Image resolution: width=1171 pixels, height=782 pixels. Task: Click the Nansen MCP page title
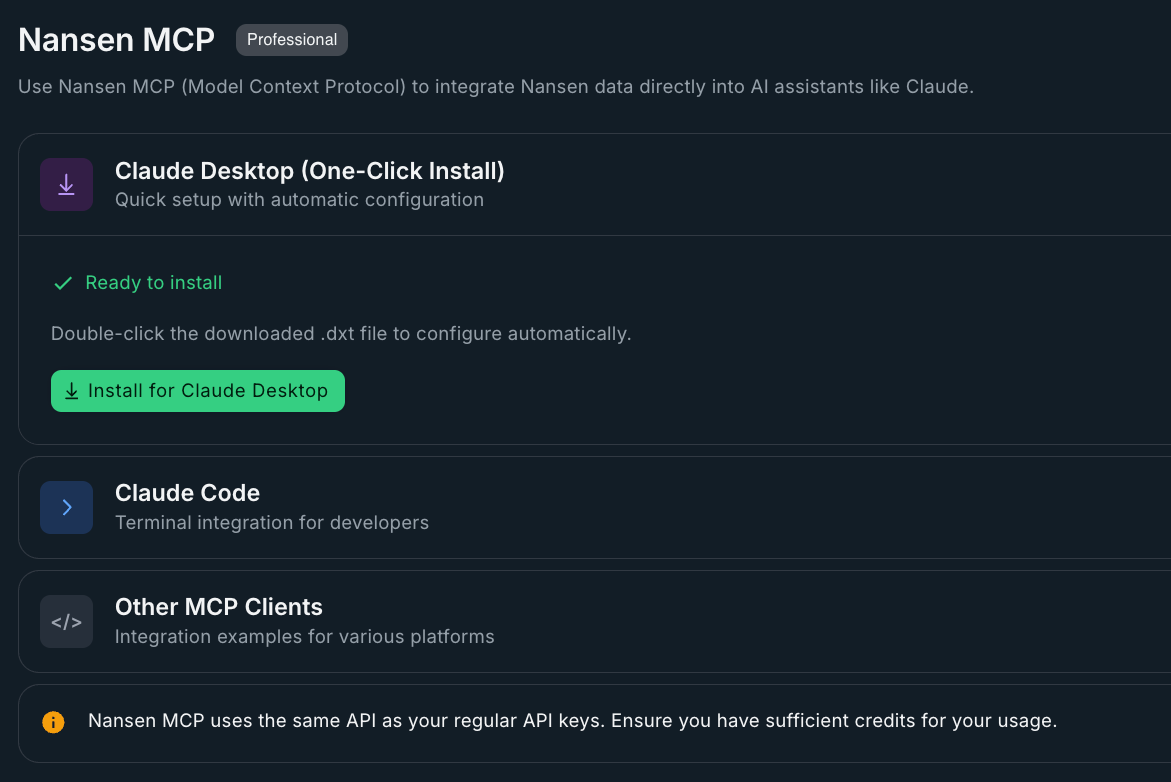(117, 40)
